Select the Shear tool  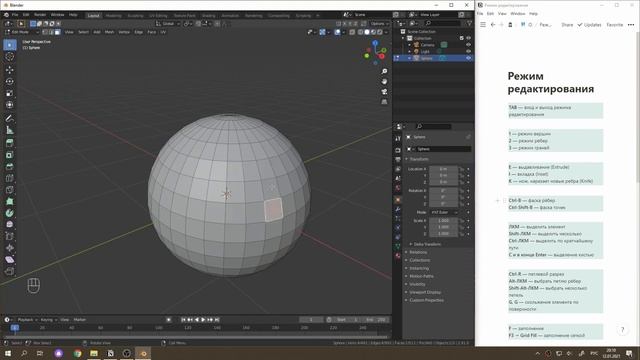point(10,260)
